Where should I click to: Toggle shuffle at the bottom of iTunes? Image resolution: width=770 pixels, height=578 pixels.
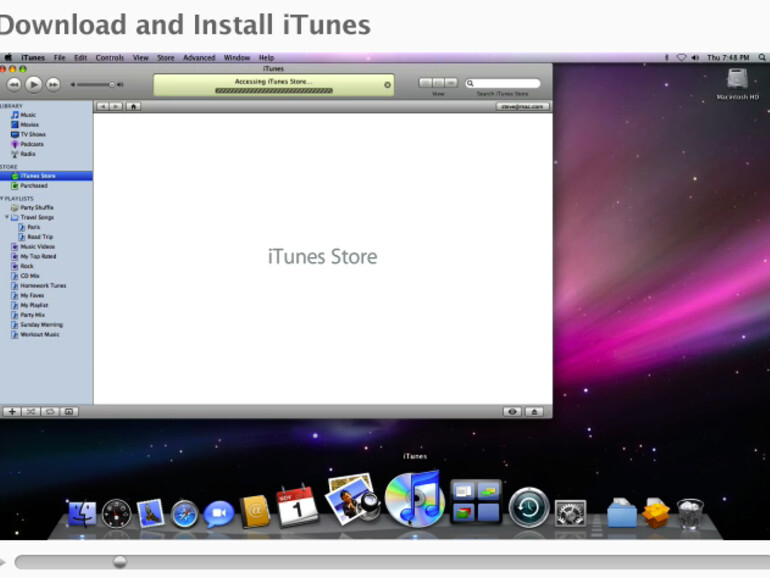pos(30,412)
